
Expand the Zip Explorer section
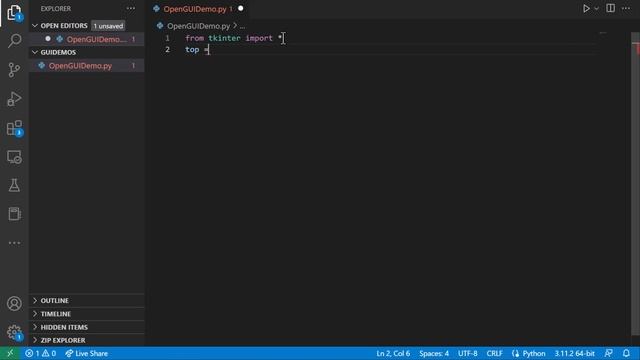(63, 340)
